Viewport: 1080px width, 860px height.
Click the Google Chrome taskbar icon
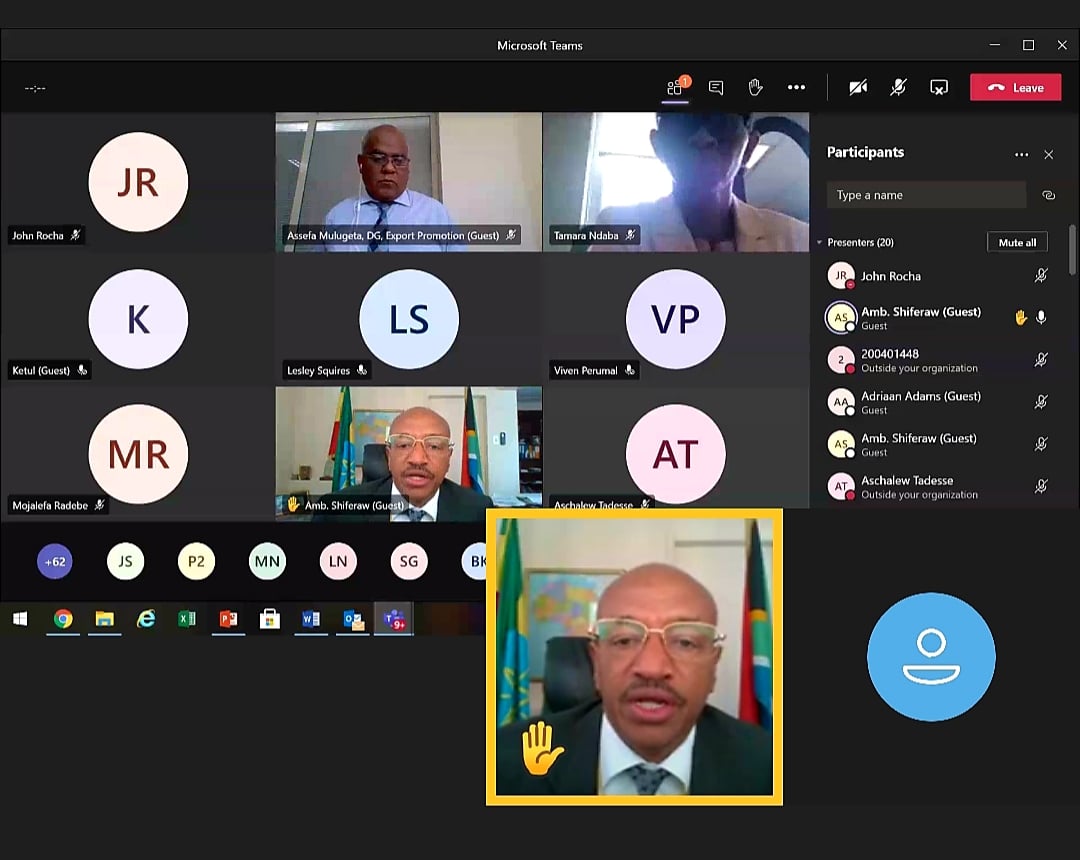63,620
